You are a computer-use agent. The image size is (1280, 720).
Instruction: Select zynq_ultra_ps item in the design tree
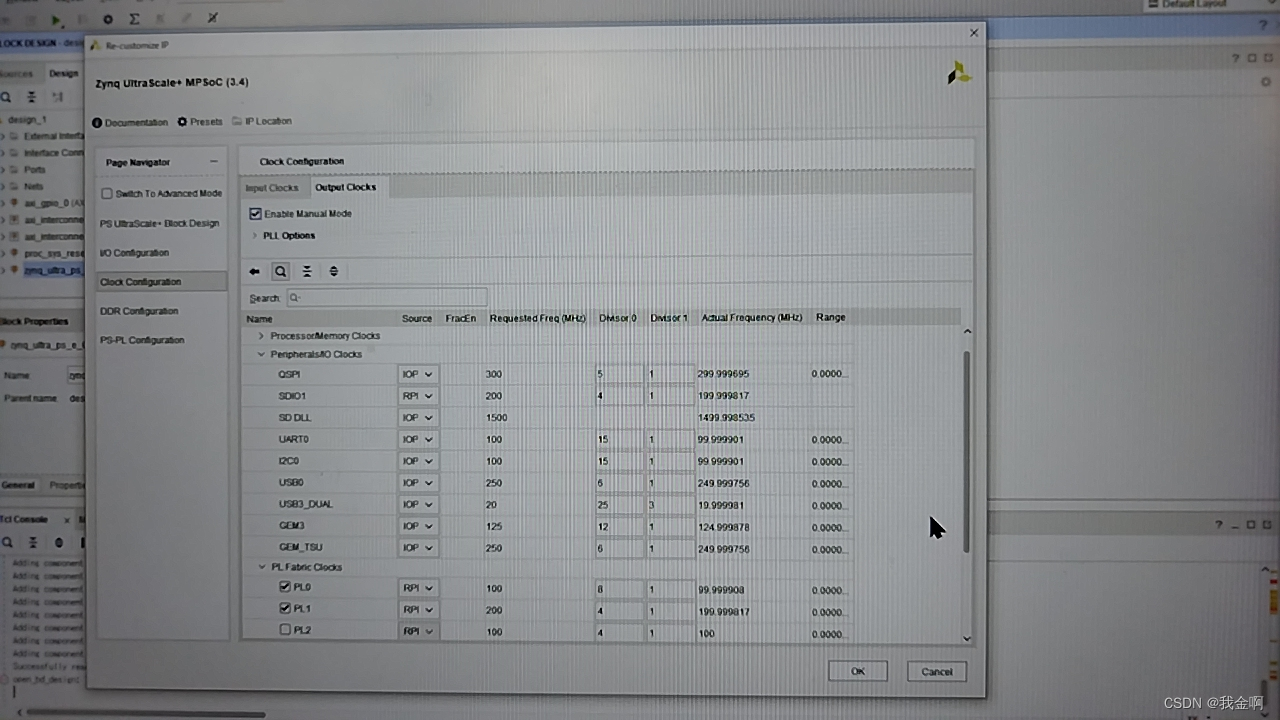[x=52, y=270]
